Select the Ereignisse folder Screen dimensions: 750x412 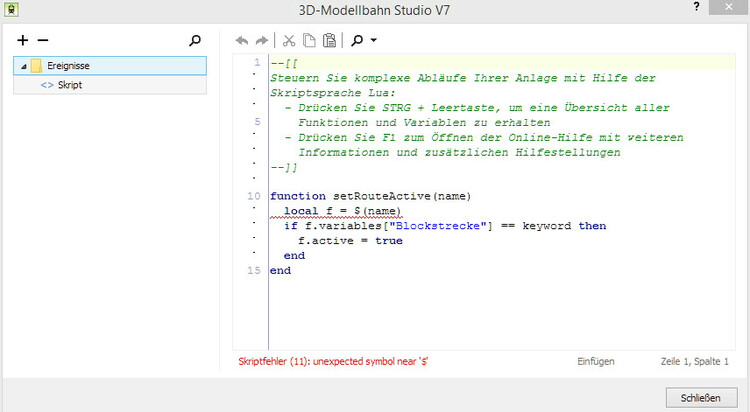tap(68, 66)
